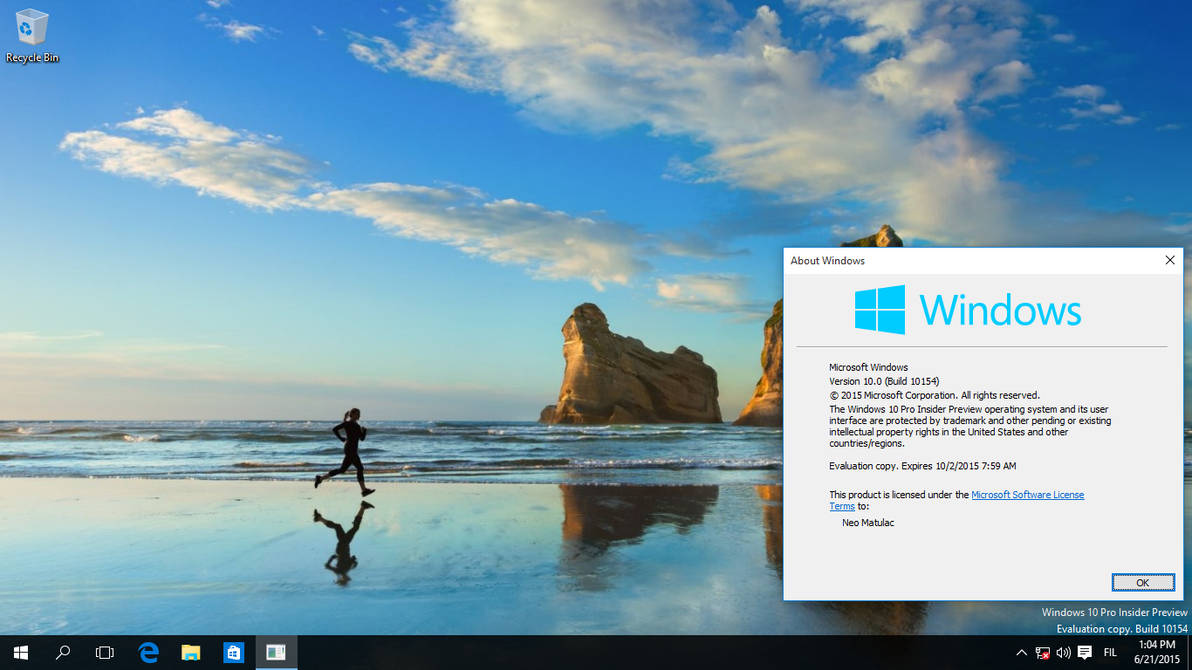Screen dimensions: 1192x670
Task: Open the Recycle Bin desktop icon
Action: [x=31, y=35]
